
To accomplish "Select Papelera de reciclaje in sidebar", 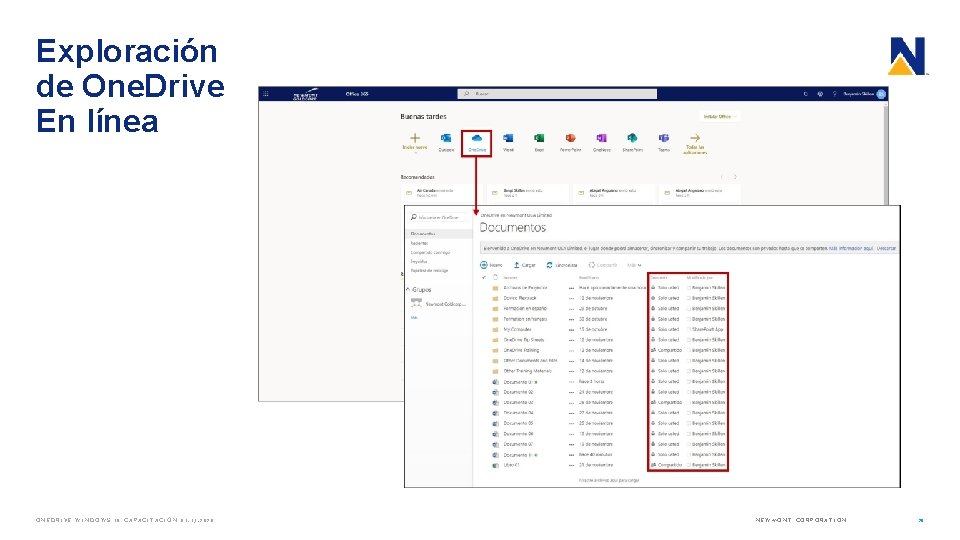I will tap(429, 270).
